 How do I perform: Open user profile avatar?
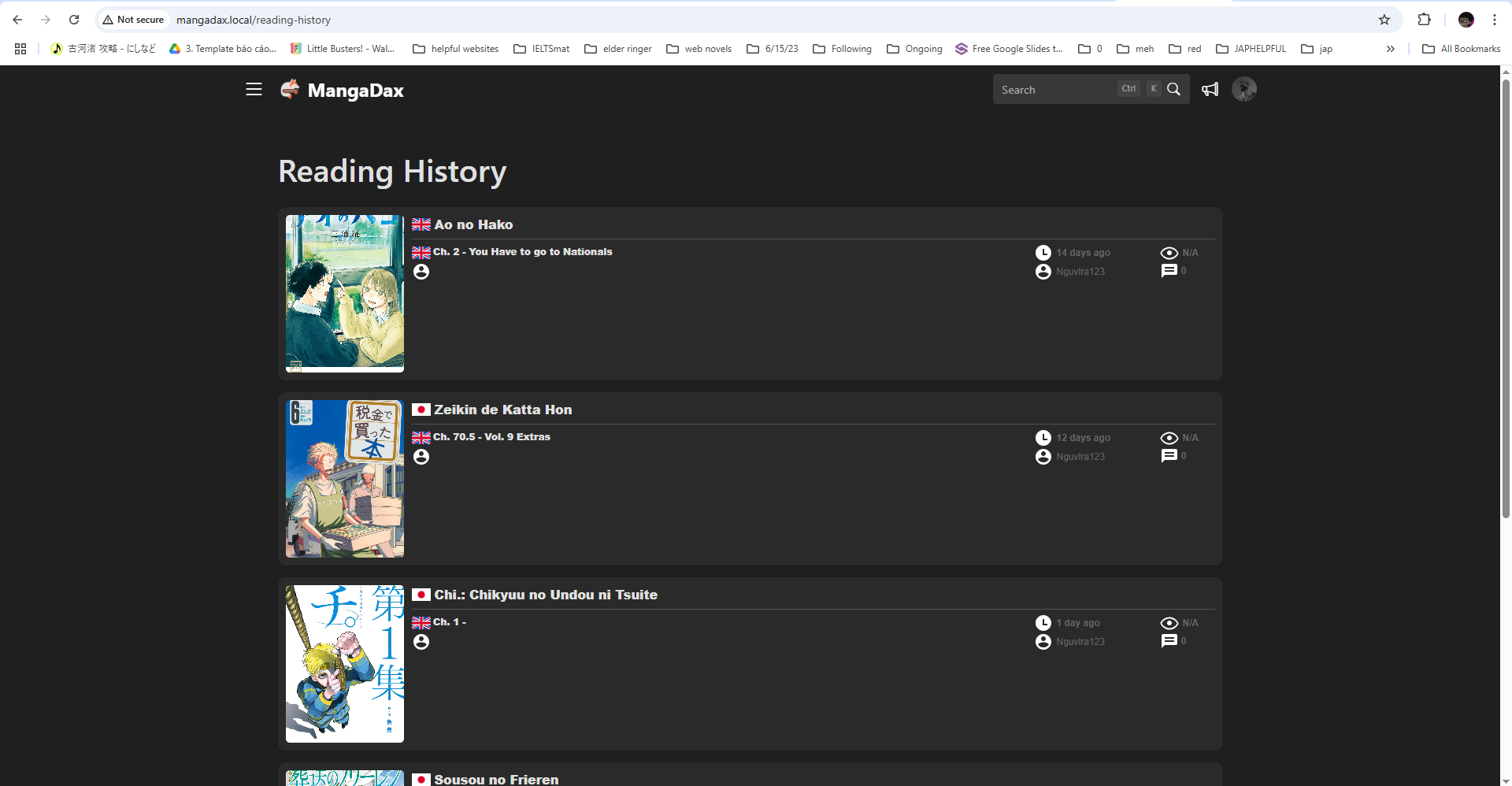click(x=1244, y=89)
